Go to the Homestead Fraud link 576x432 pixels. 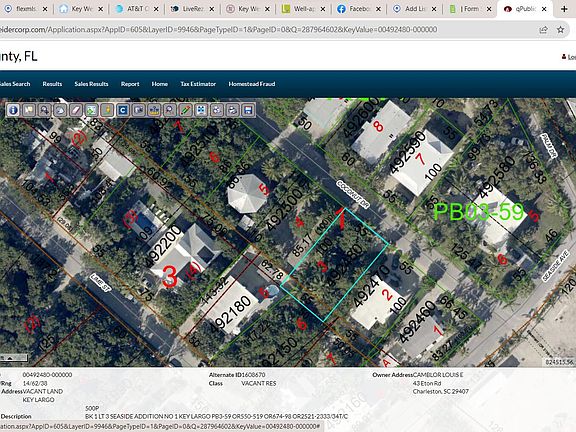point(252,84)
